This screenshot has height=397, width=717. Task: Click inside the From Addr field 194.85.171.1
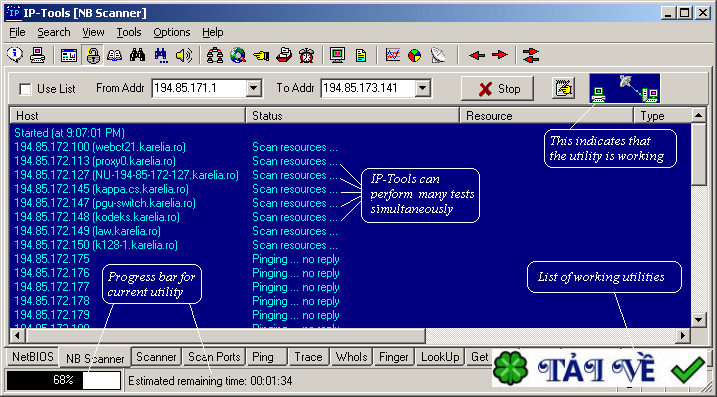199,88
